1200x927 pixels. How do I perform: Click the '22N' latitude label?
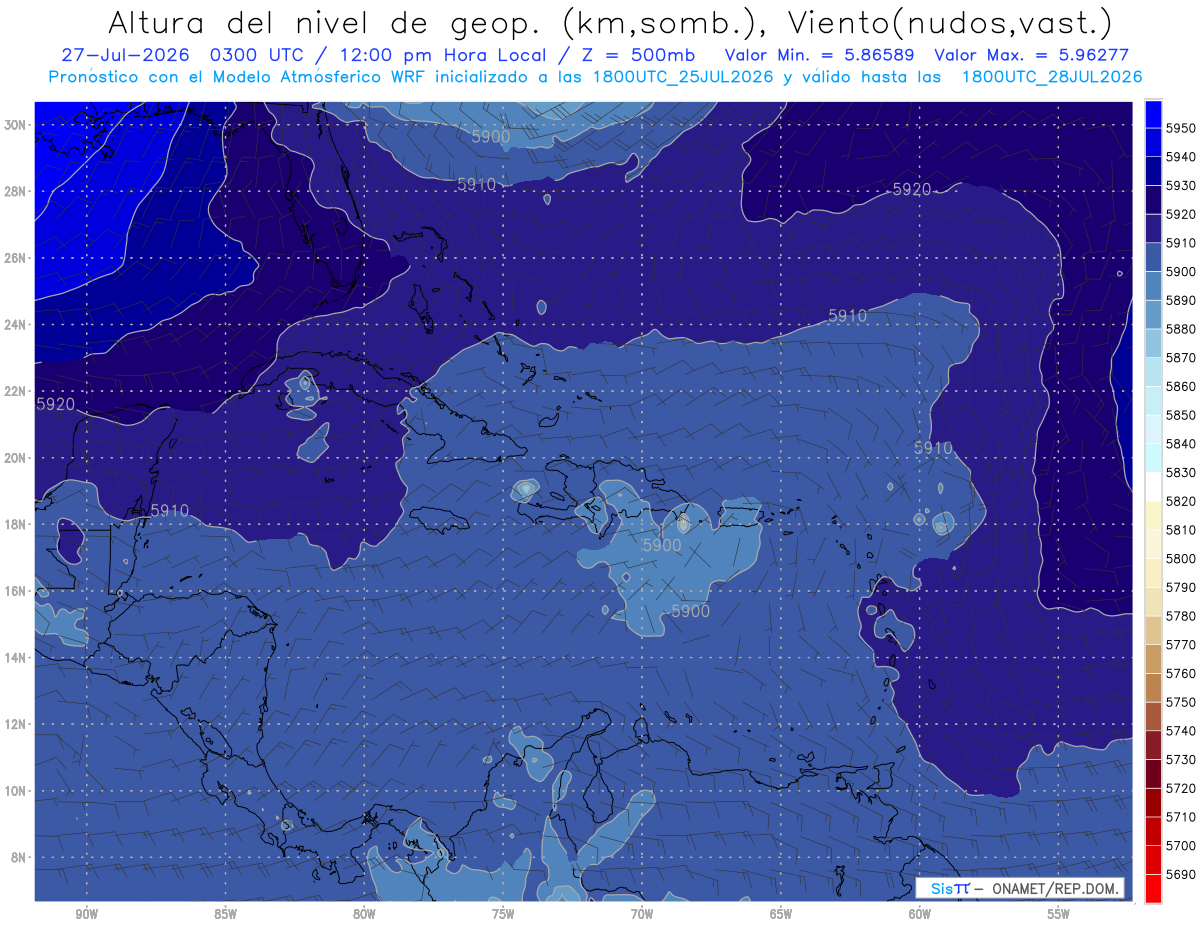tap(17, 391)
